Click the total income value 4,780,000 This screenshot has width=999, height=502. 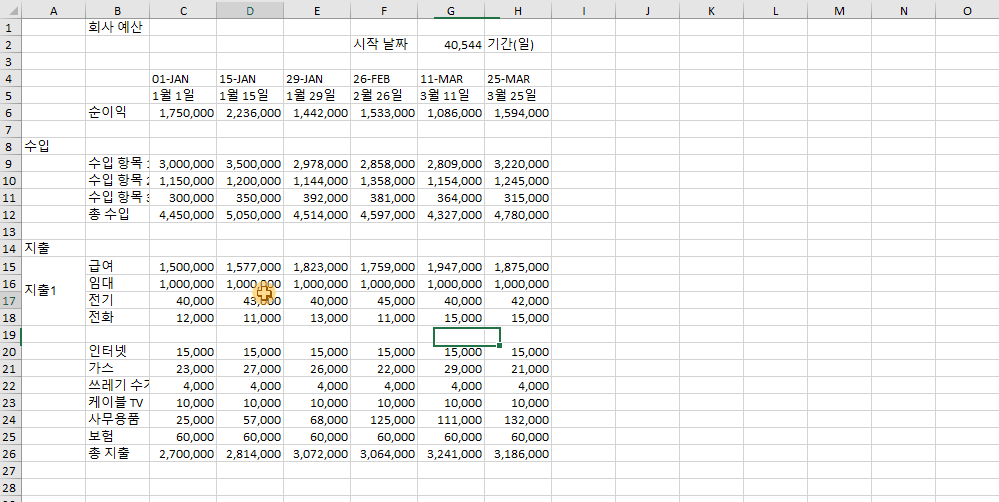pos(518,215)
